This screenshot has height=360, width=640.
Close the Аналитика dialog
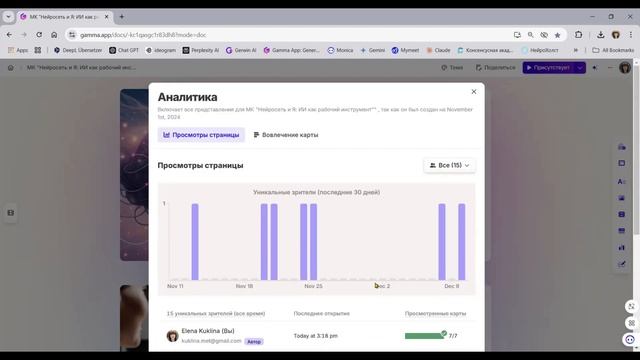(x=473, y=92)
